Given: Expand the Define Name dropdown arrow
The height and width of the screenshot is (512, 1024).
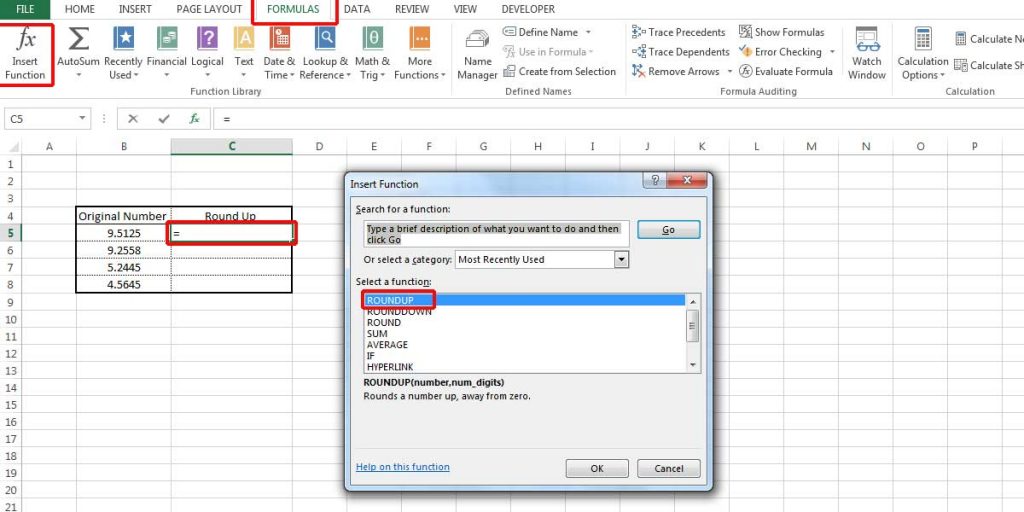Looking at the screenshot, I should [588, 32].
